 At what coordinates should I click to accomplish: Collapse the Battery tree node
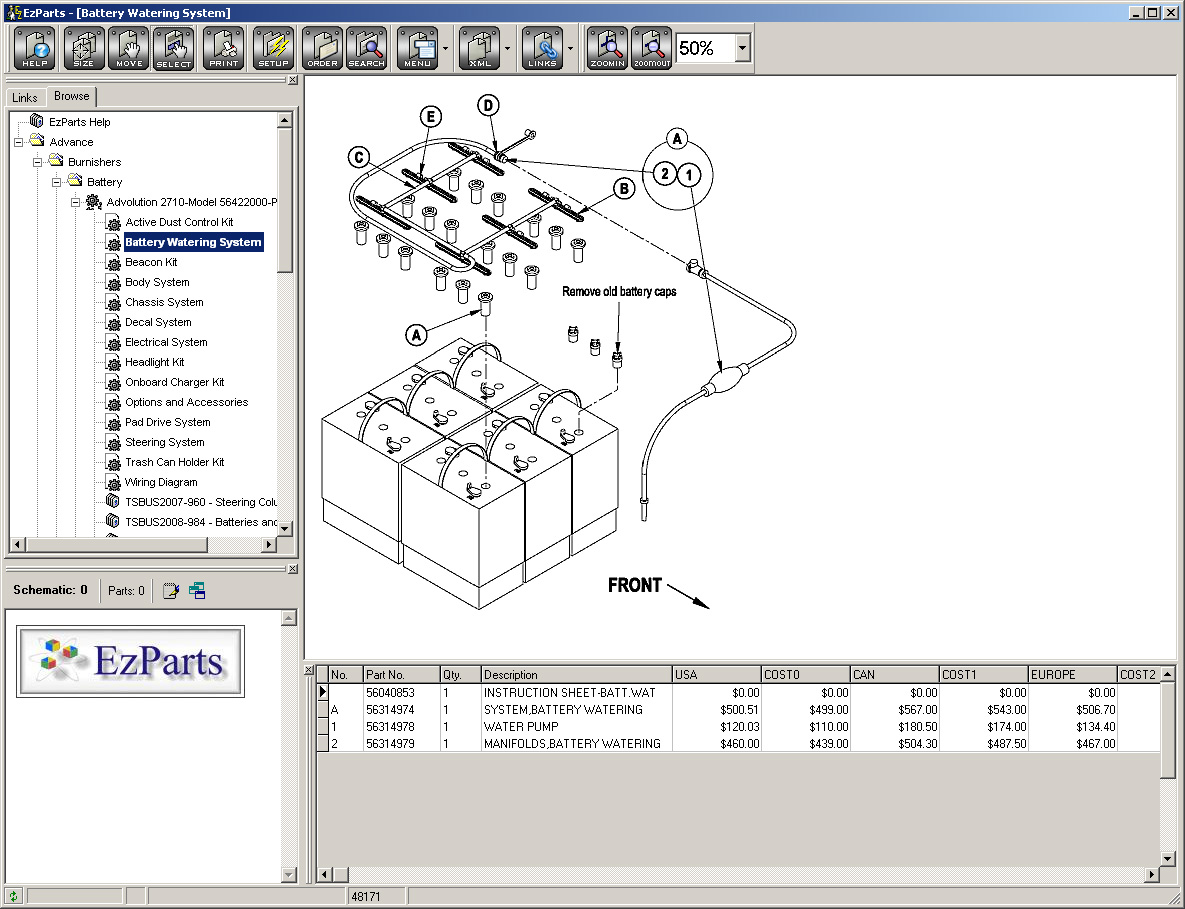pyautogui.click(x=56, y=182)
